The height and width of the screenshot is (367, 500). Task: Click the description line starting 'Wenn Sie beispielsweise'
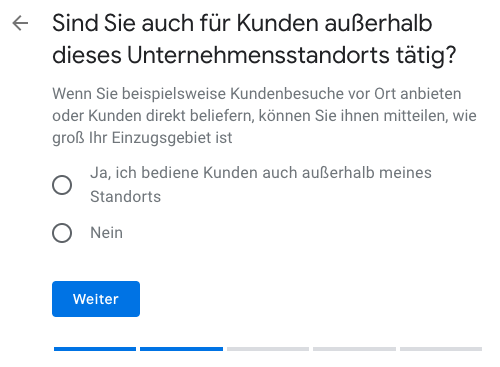point(257,94)
